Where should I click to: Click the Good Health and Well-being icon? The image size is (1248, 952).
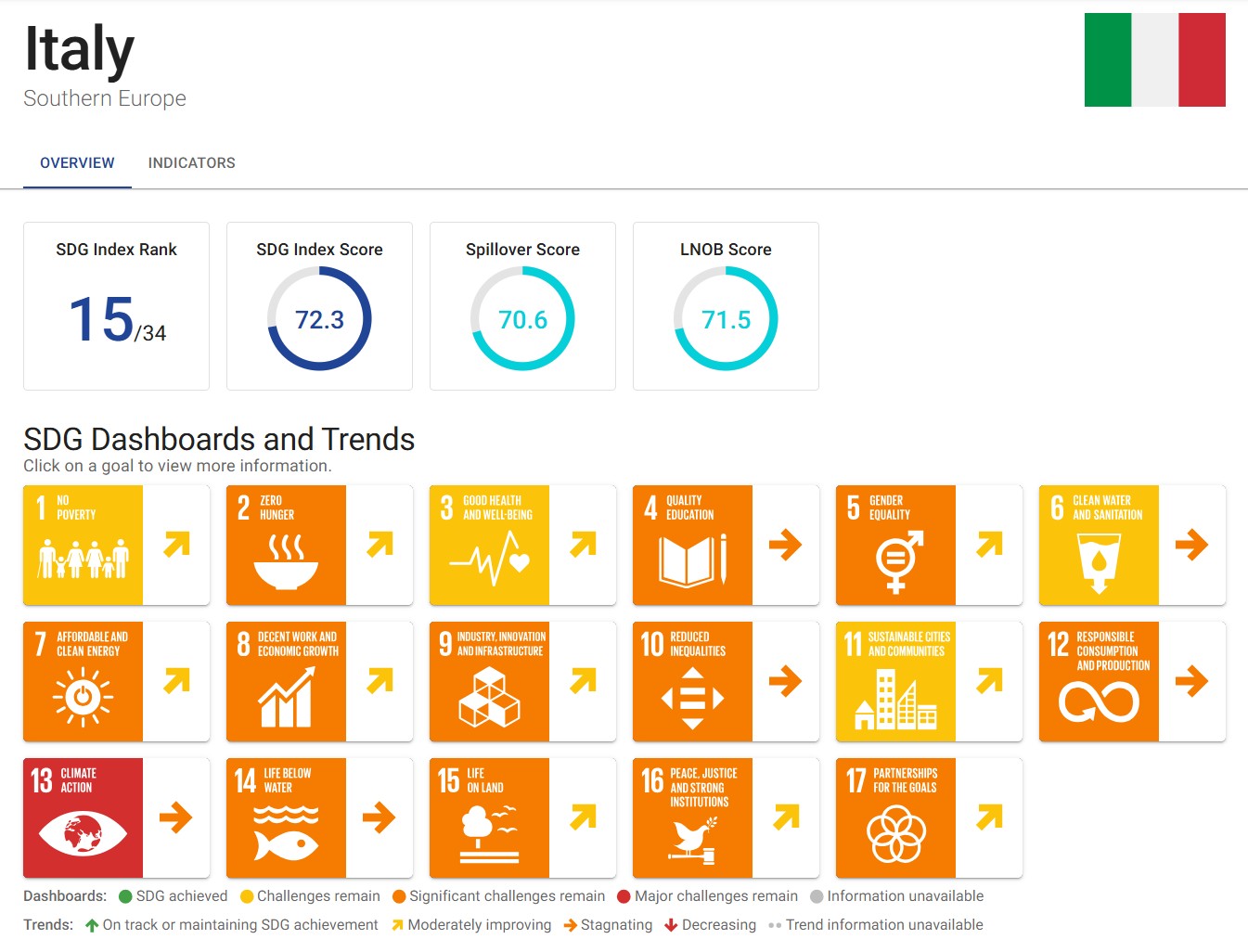click(x=489, y=546)
